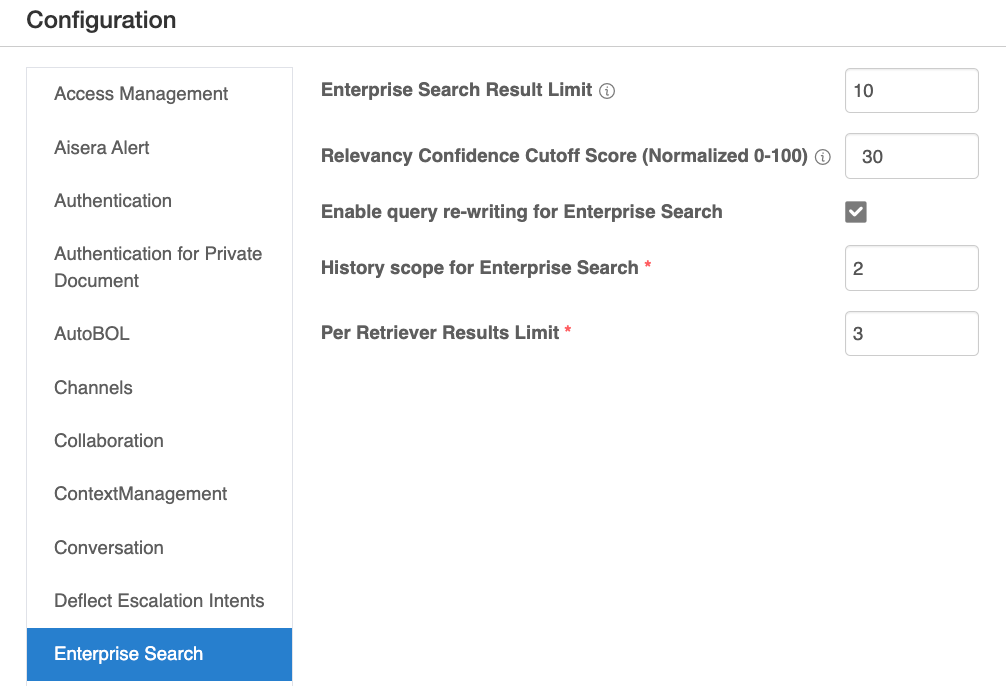Click History scope for Enterprise Search field

pyautogui.click(x=911, y=268)
